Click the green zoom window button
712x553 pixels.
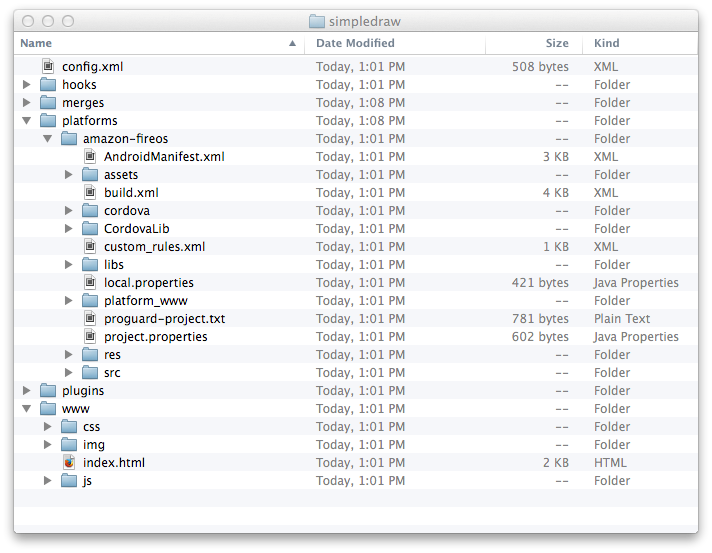(68, 21)
